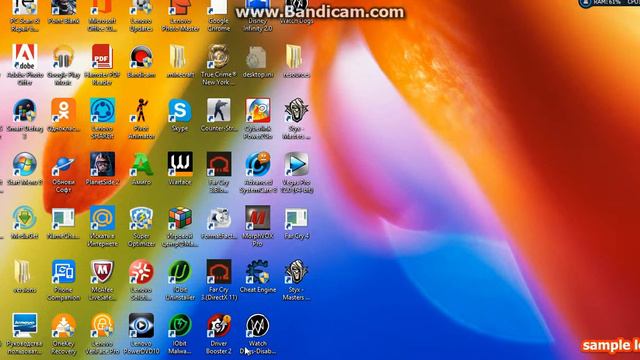Launch the red Lenovo Solution Center icon
This screenshot has width=640, height=360.
[x=141, y=280]
